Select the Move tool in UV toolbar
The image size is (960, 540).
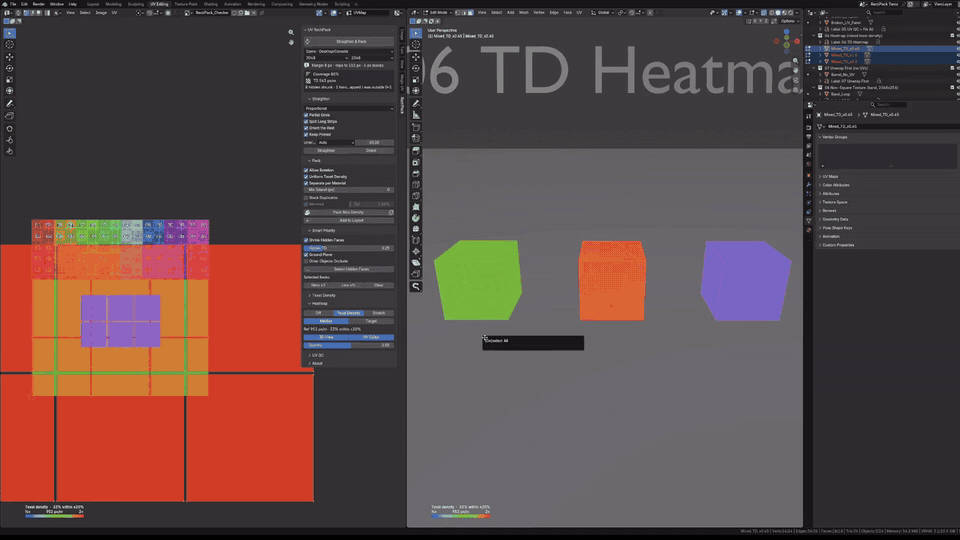coord(10,56)
